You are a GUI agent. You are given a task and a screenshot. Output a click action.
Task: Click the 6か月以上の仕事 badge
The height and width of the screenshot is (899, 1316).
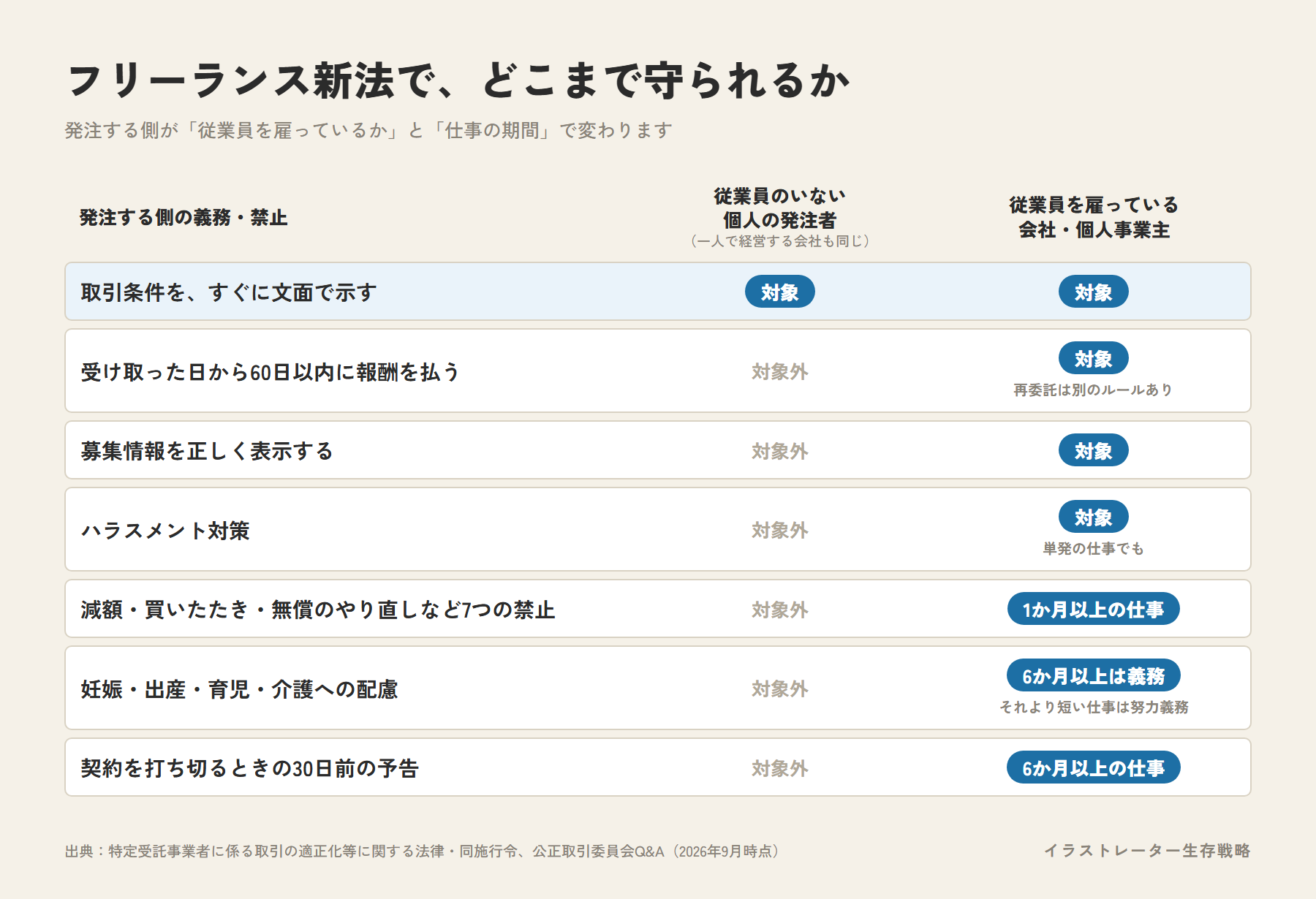[x=1094, y=767]
